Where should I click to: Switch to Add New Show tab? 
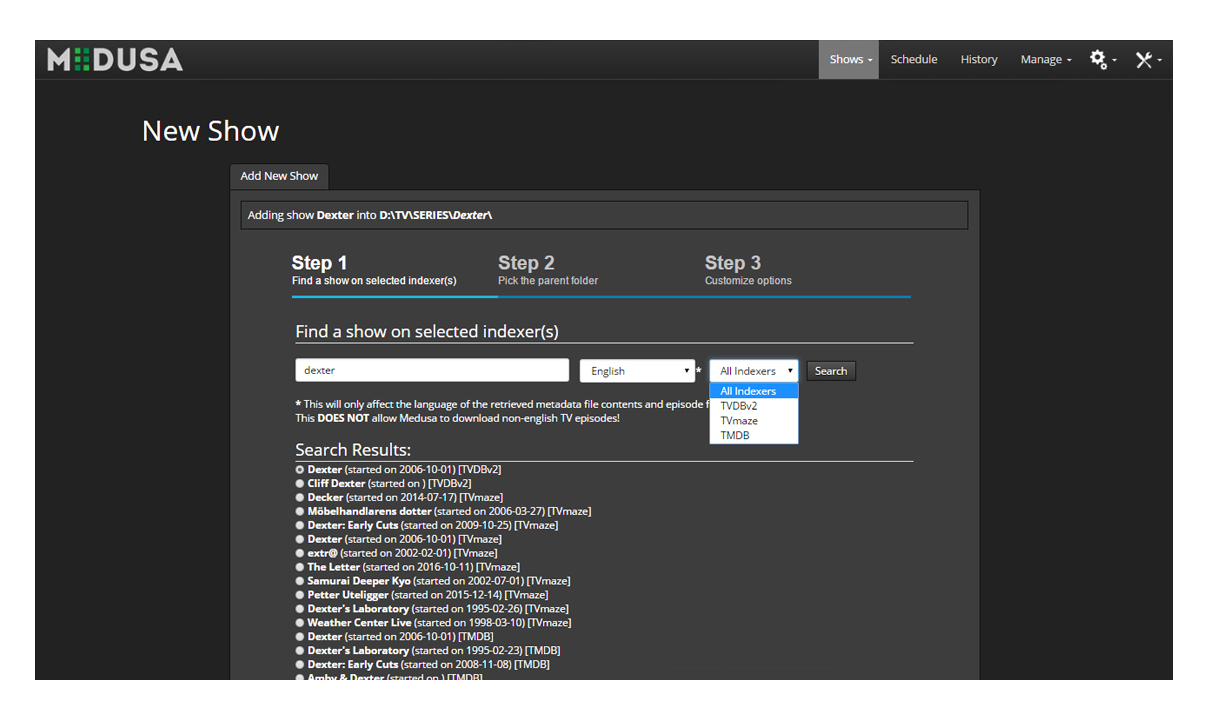279,176
